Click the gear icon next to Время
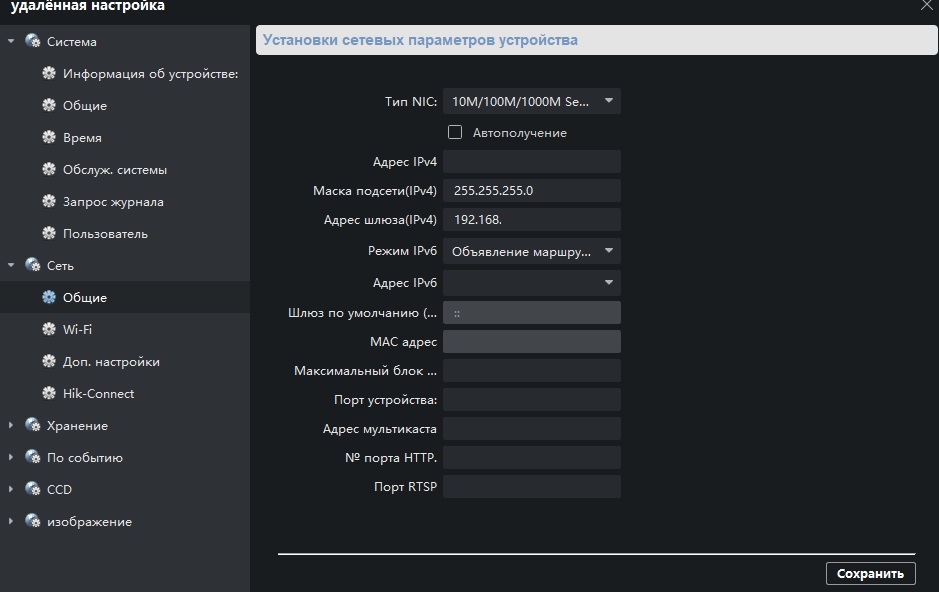This screenshot has height=592, width=939. click(x=48, y=138)
